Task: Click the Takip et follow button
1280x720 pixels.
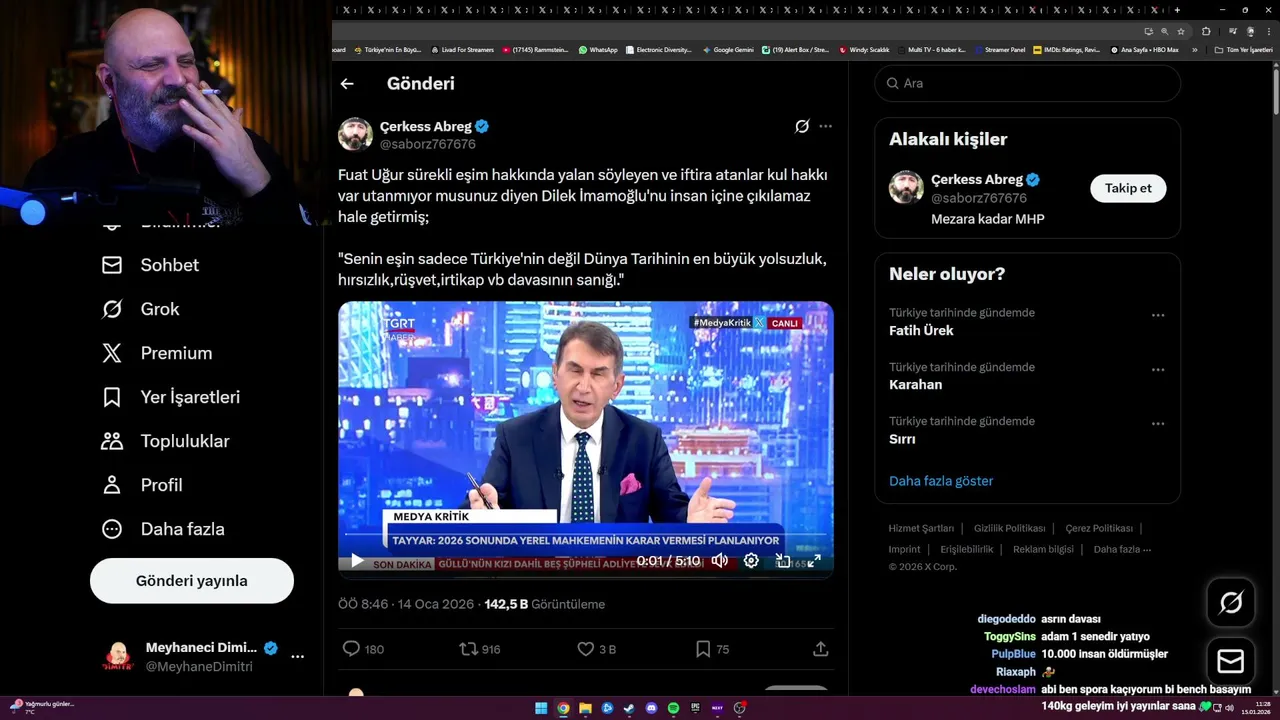Action: point(1128,188)
